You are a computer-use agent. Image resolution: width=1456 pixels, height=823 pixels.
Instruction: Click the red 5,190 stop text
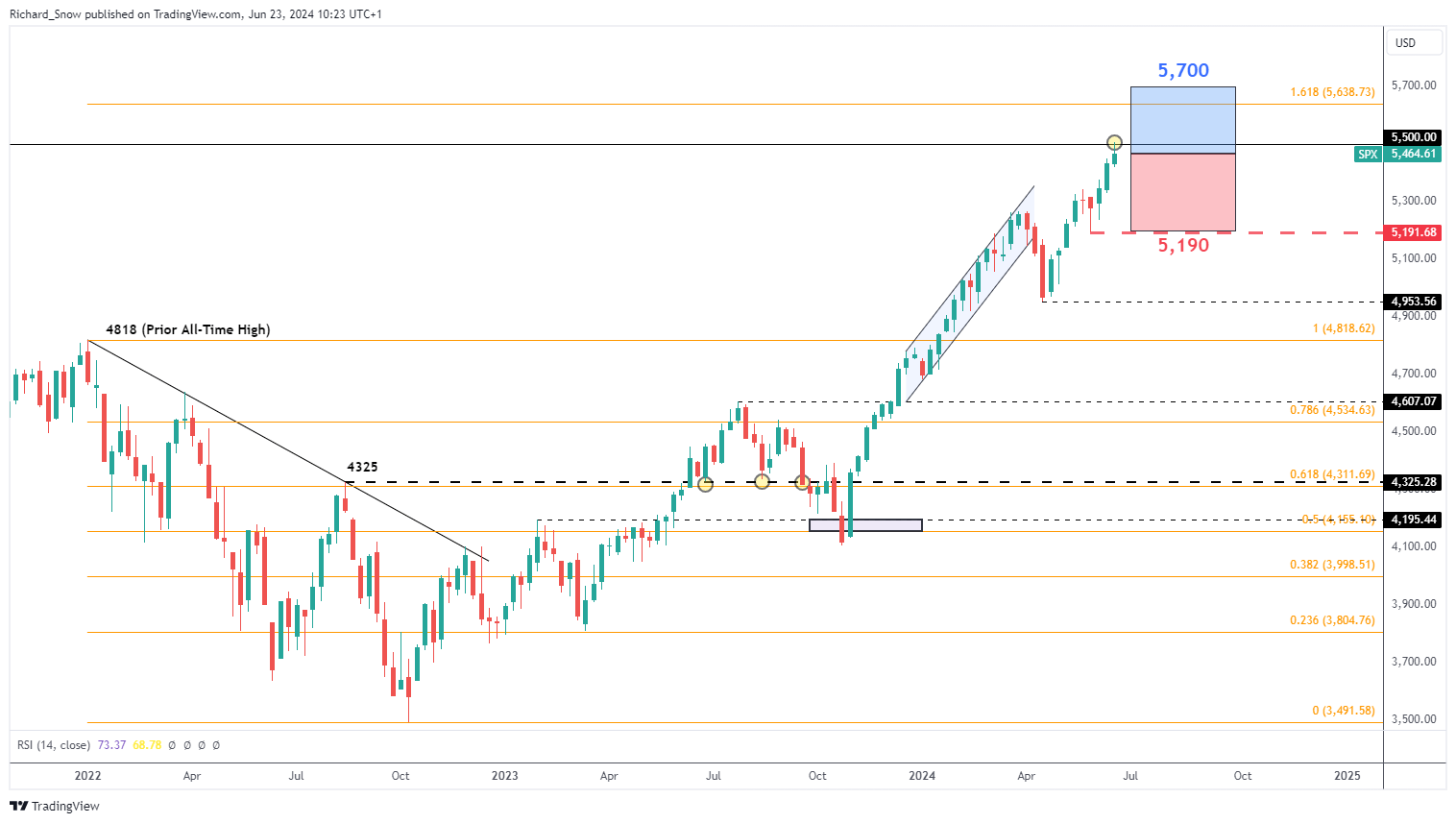coord(1183,246)
